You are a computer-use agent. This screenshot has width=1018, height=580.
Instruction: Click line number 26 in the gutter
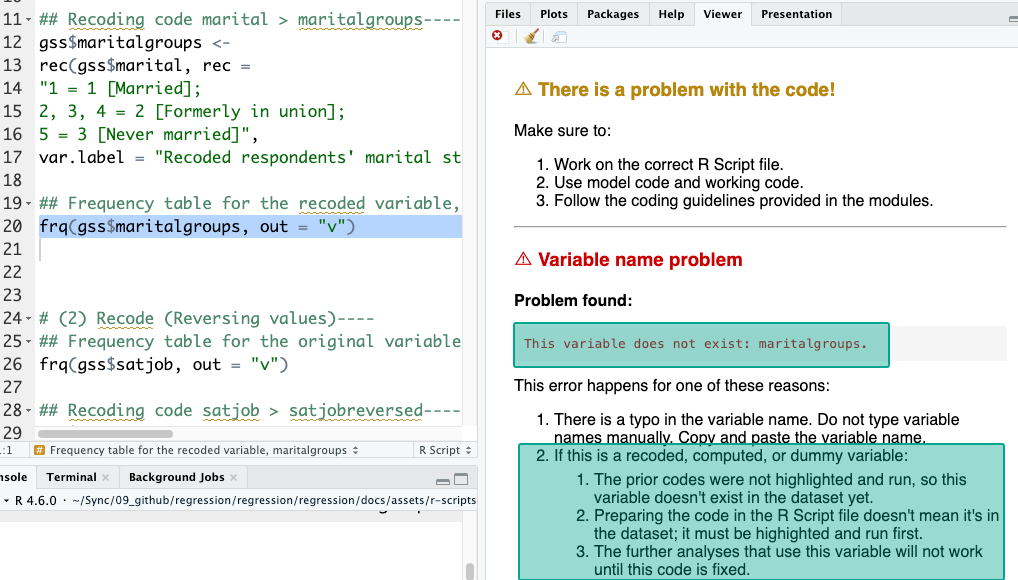click(12, 364)
